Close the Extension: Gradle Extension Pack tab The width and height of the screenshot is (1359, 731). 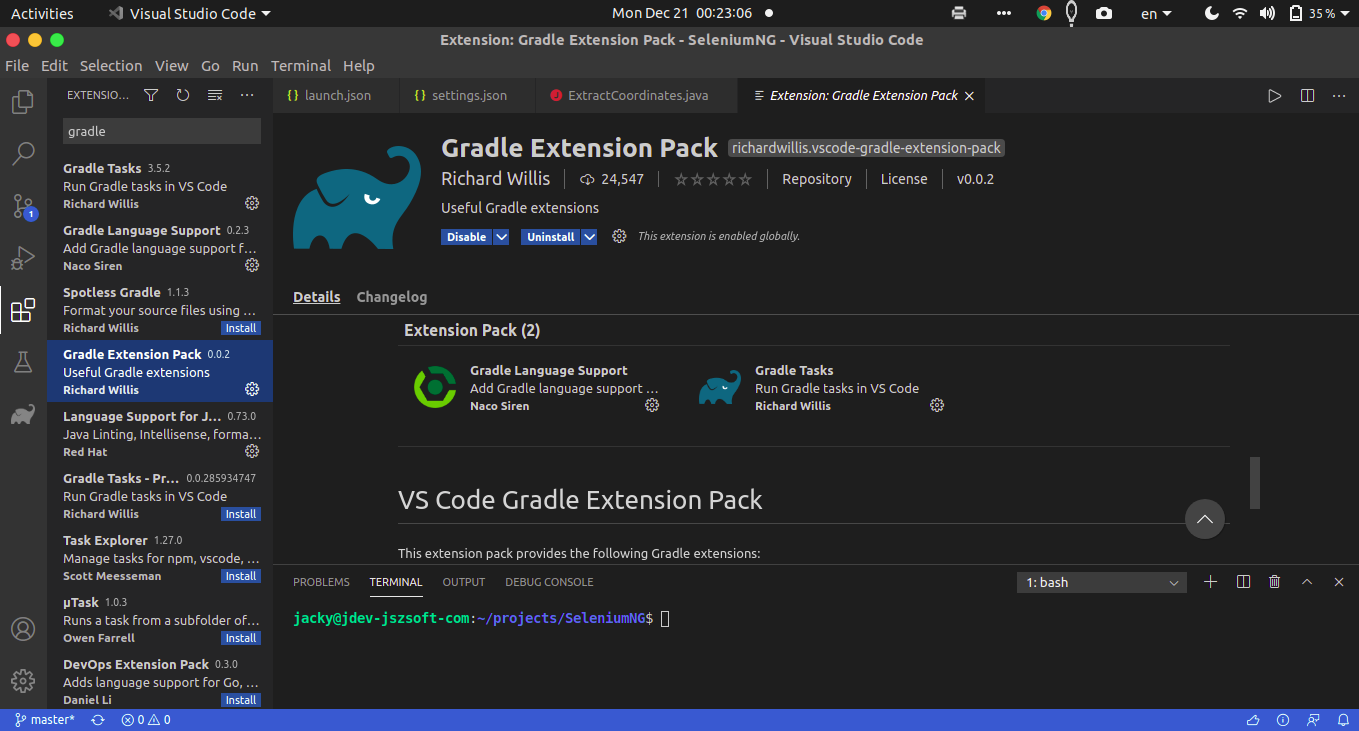click(x=968, y=96)
